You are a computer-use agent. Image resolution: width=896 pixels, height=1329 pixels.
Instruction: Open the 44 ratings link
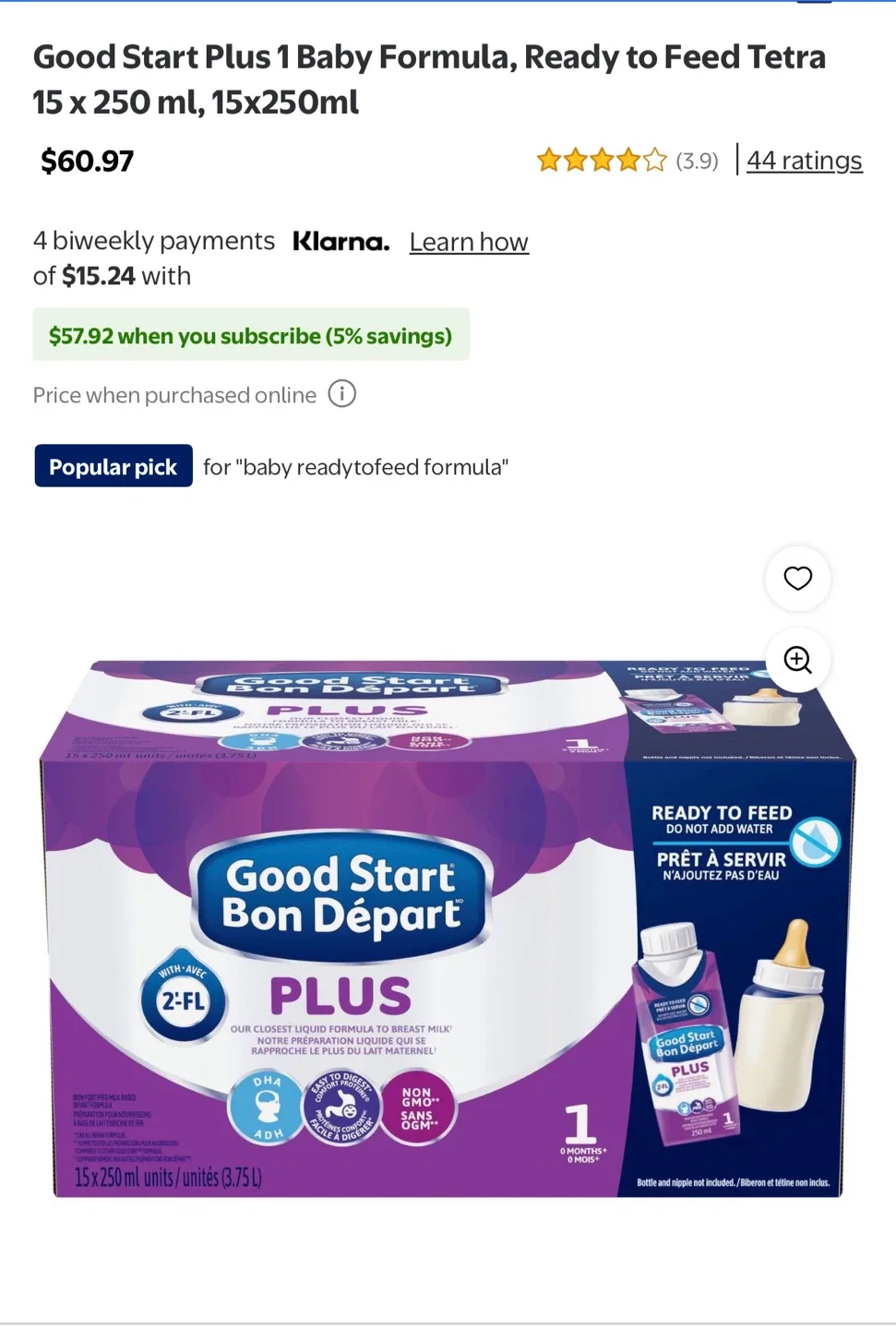[804, 161]
